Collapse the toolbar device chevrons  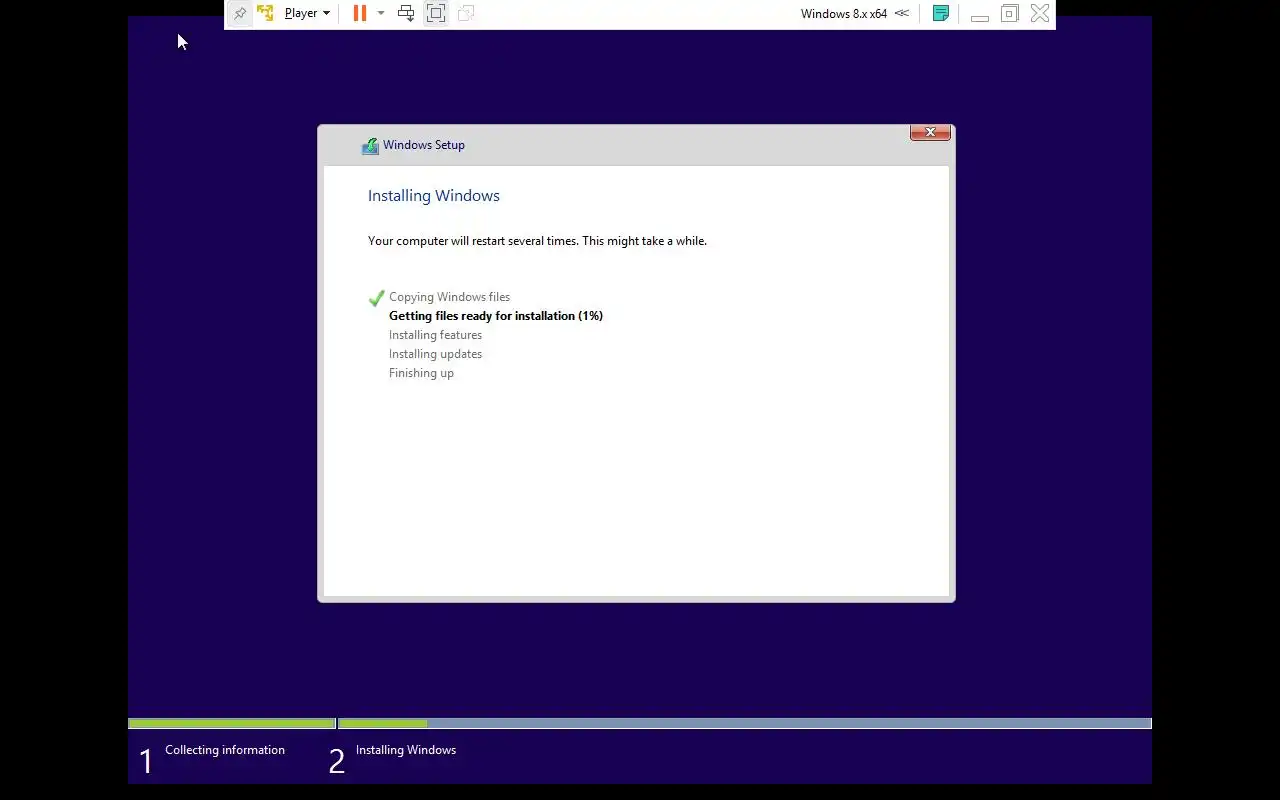point(902,13)
